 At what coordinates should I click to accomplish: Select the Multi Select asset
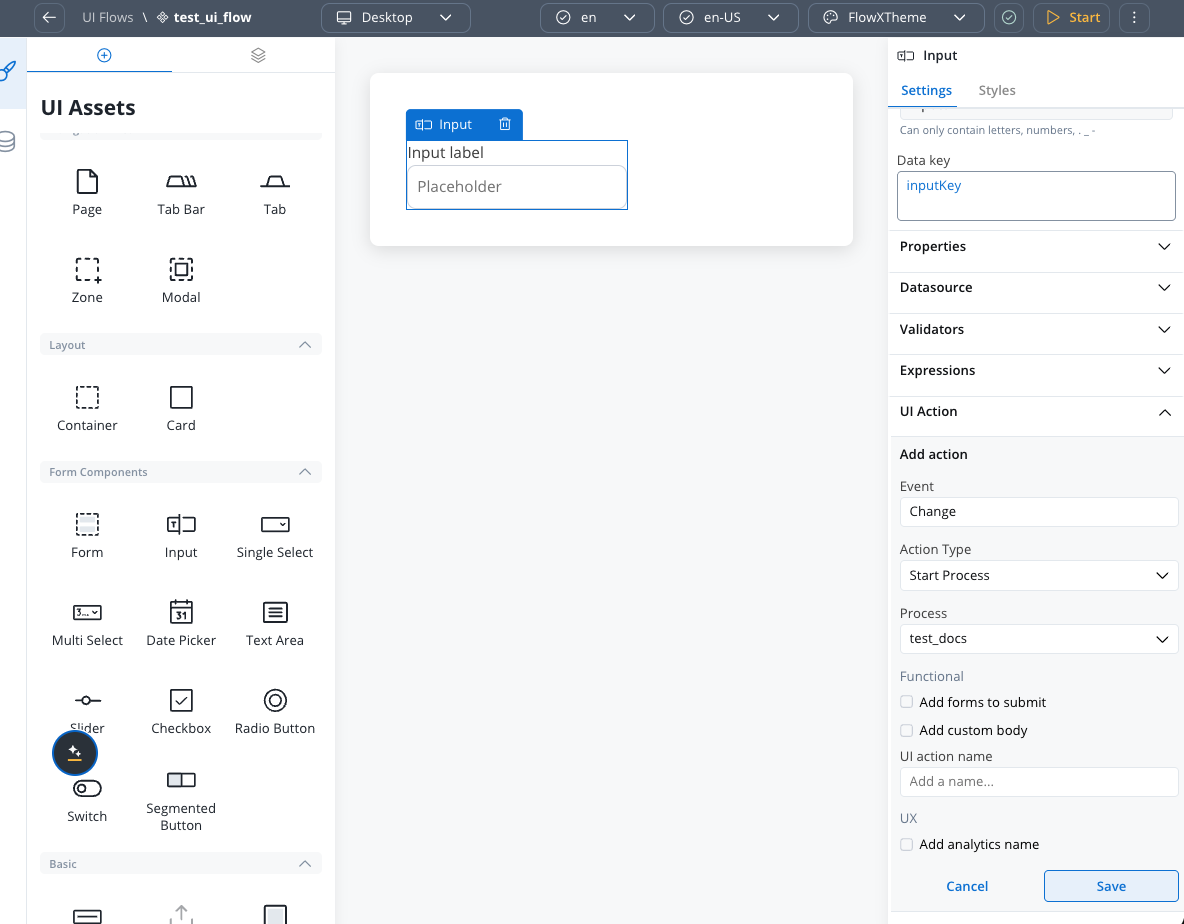[x=87, y=622]
